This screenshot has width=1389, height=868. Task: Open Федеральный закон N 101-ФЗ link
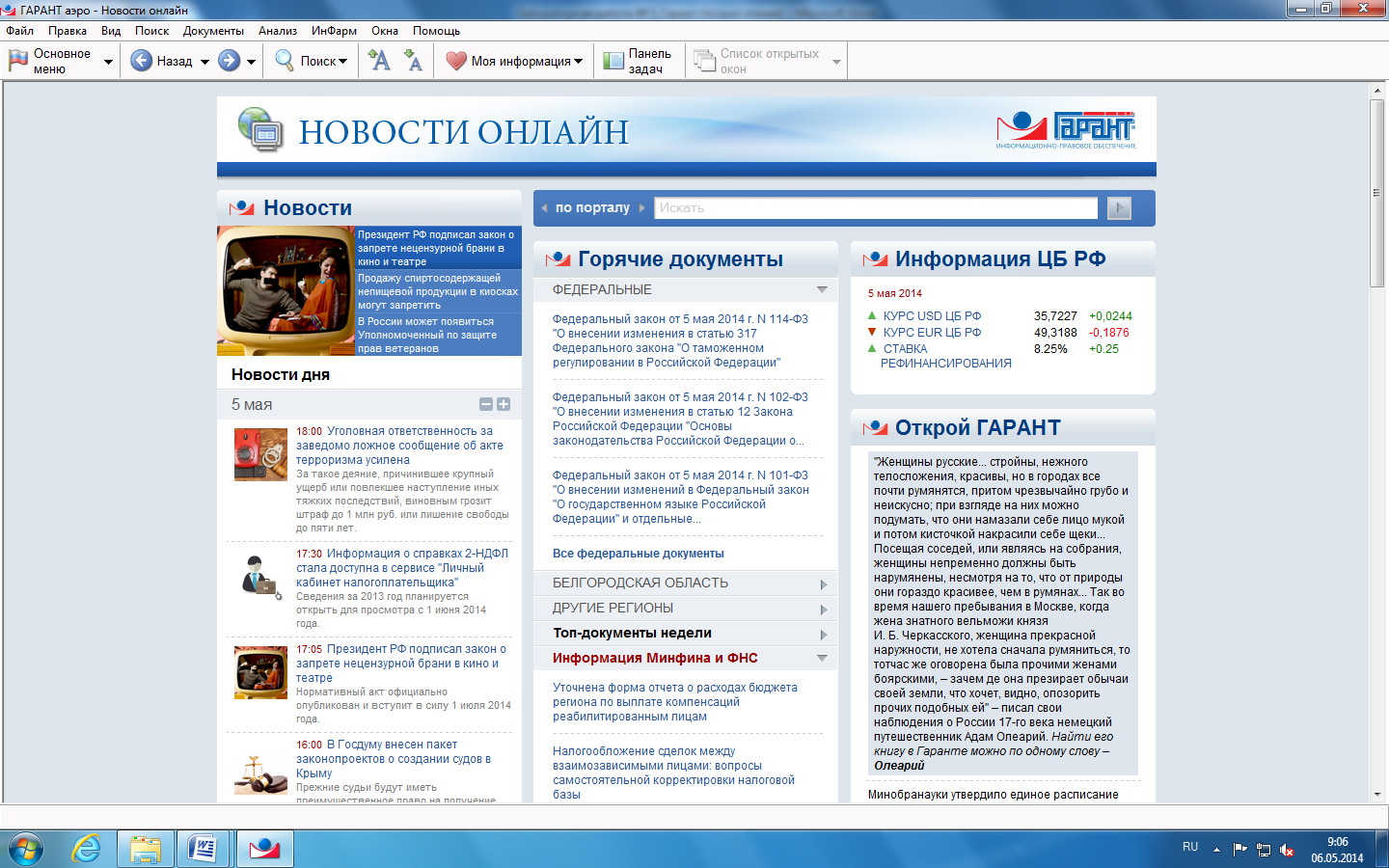680,497
